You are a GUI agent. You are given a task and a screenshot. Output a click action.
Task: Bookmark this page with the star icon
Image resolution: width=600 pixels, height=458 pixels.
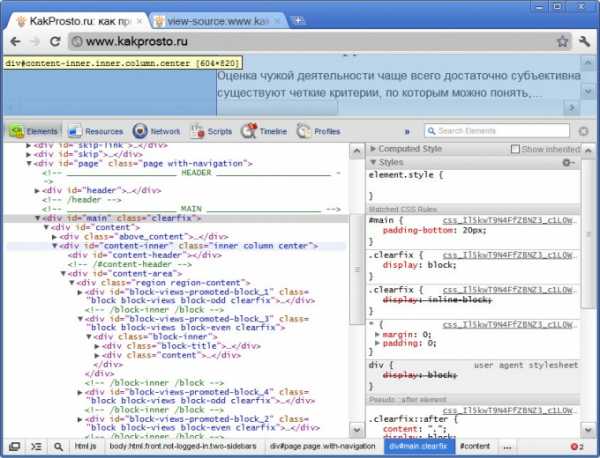(x=561, y=42)
